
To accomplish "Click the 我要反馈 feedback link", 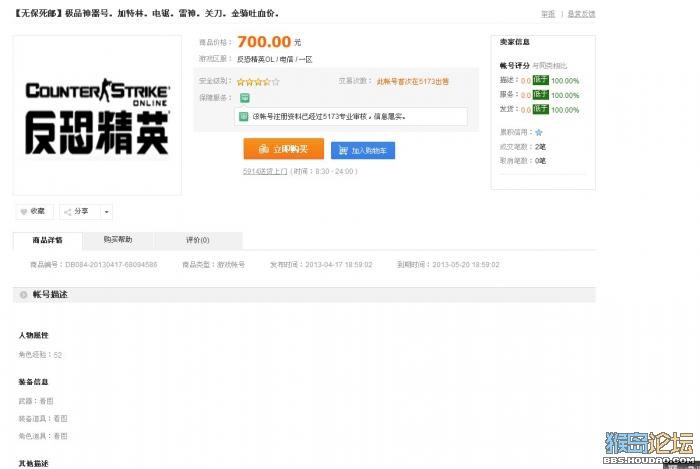I will 581,14.
